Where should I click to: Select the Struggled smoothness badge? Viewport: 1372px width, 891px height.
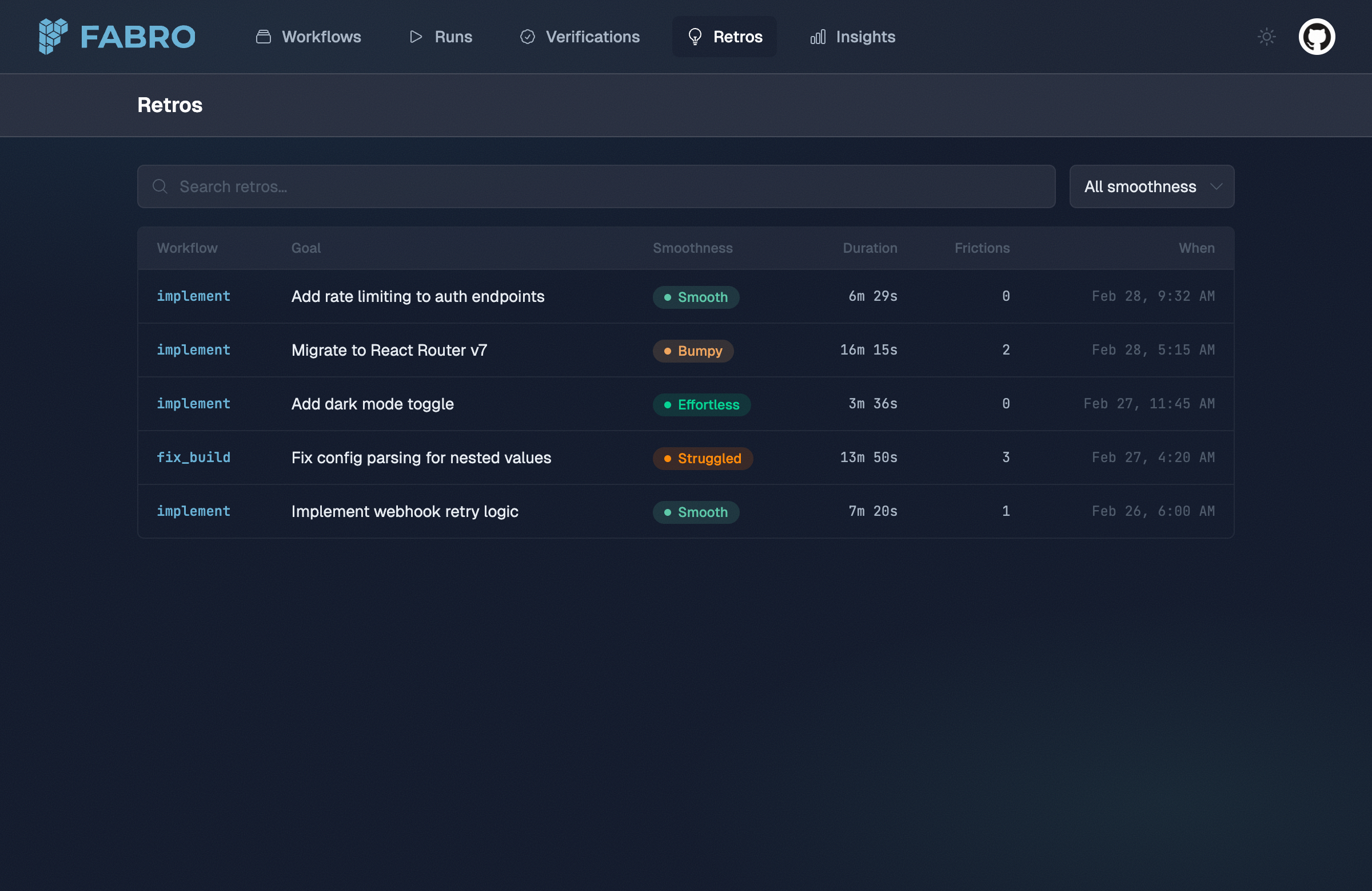pos(702,458)
